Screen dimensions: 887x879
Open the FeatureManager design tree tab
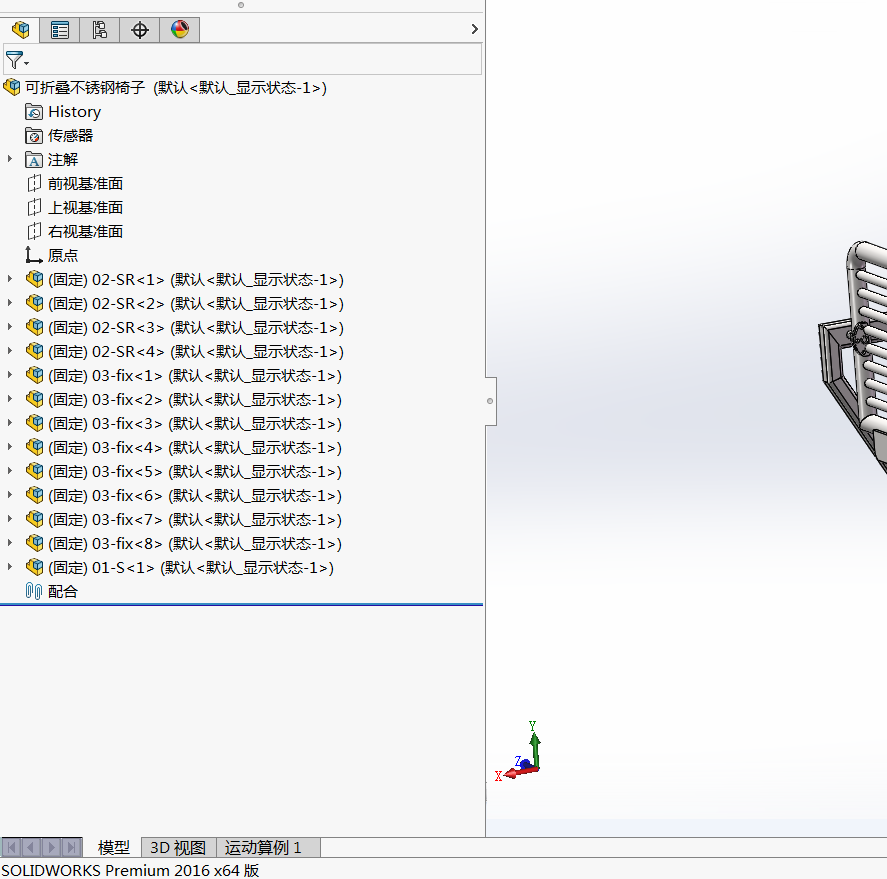[x=20, y=29]
